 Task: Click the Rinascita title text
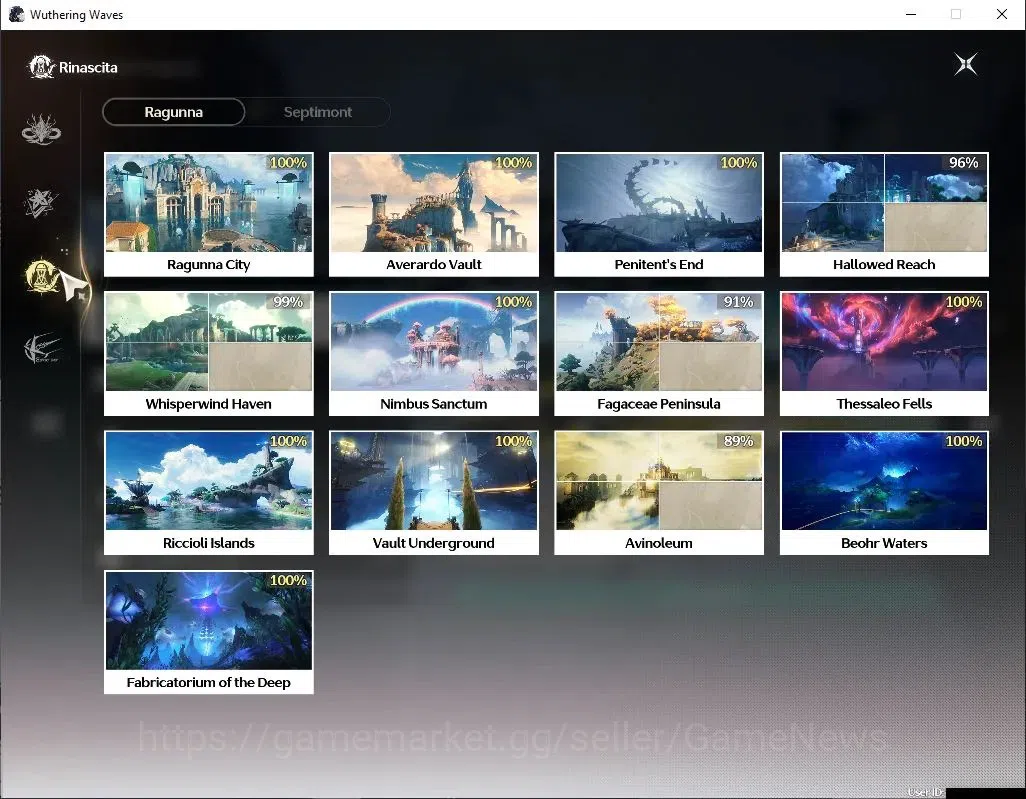[88, 67]
